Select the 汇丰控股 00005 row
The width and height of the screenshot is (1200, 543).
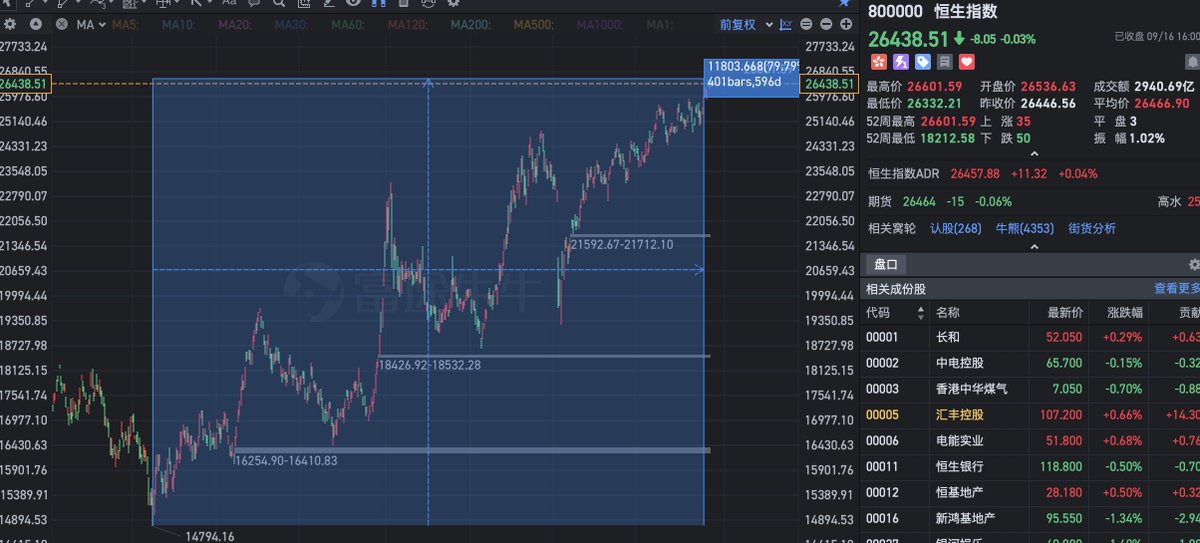[x=1030, y=414]
